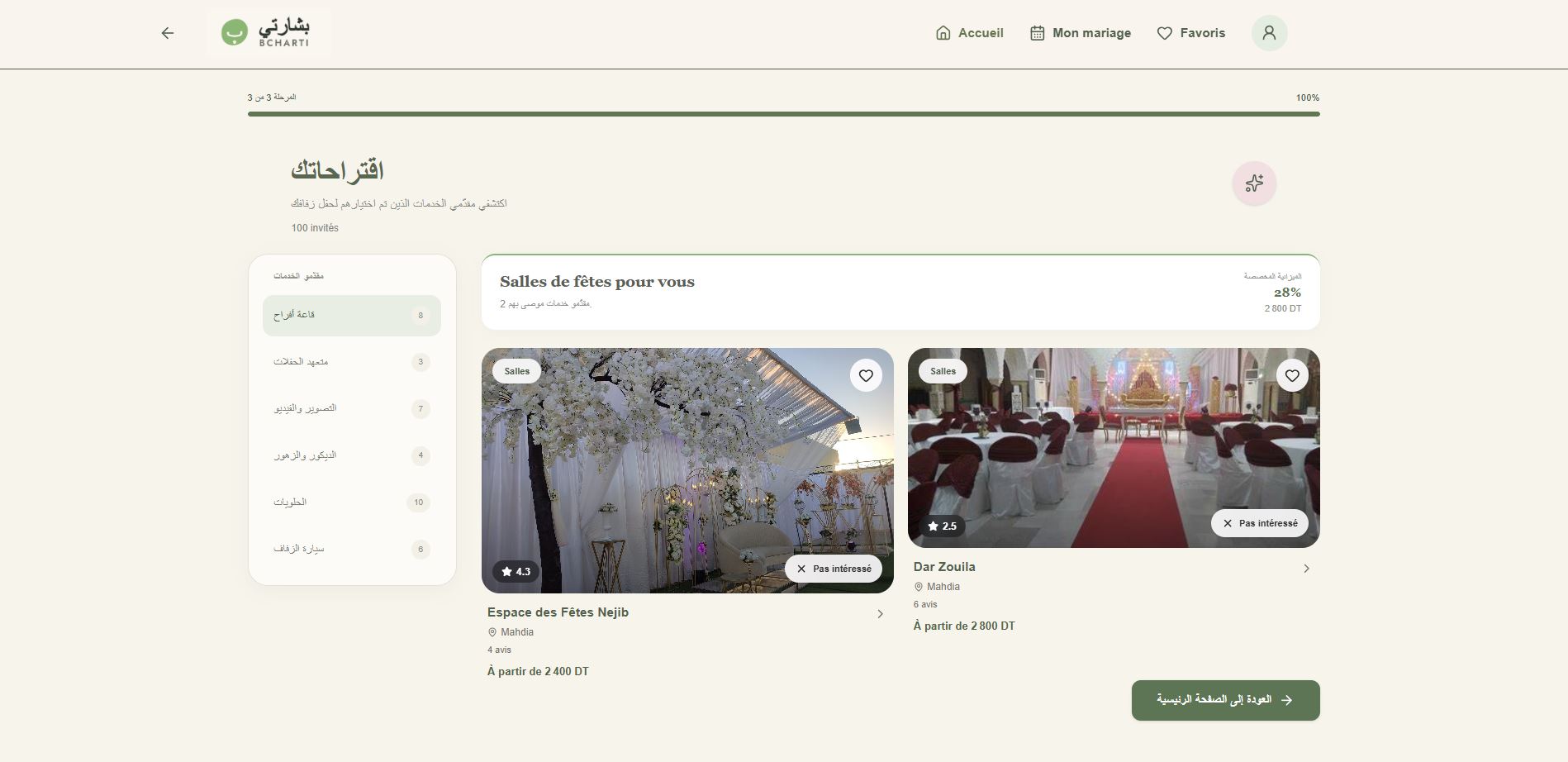Click the heart icon beside Favoris
The width and height of the screenshot is (1568, 762).
[x=1165, y=33]
